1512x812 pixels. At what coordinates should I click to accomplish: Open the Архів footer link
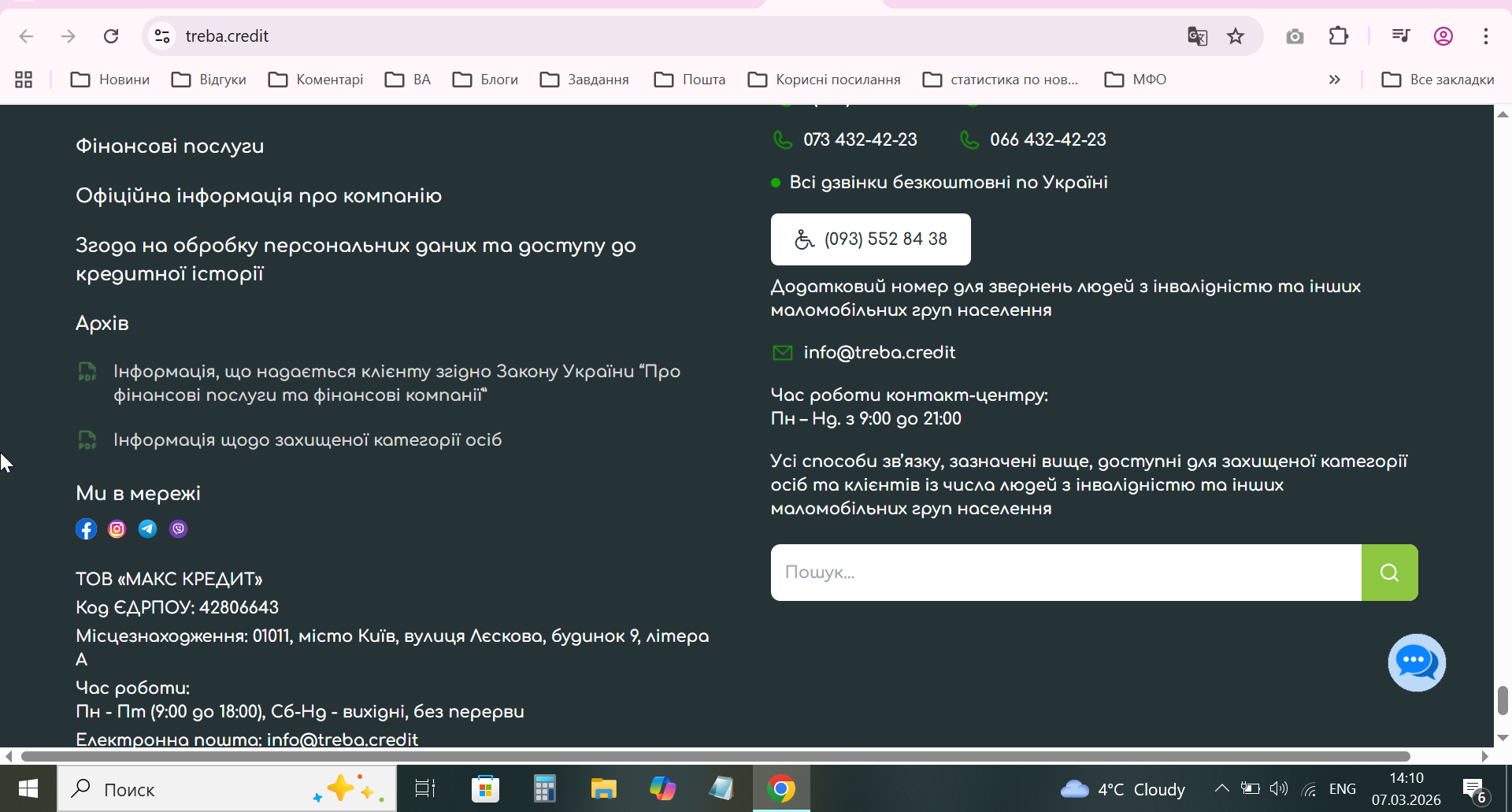(102, 324)
